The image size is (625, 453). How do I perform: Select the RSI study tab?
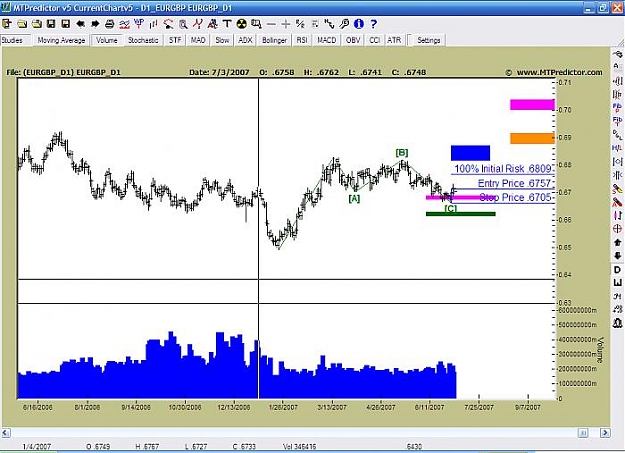[x=302, y=40]
